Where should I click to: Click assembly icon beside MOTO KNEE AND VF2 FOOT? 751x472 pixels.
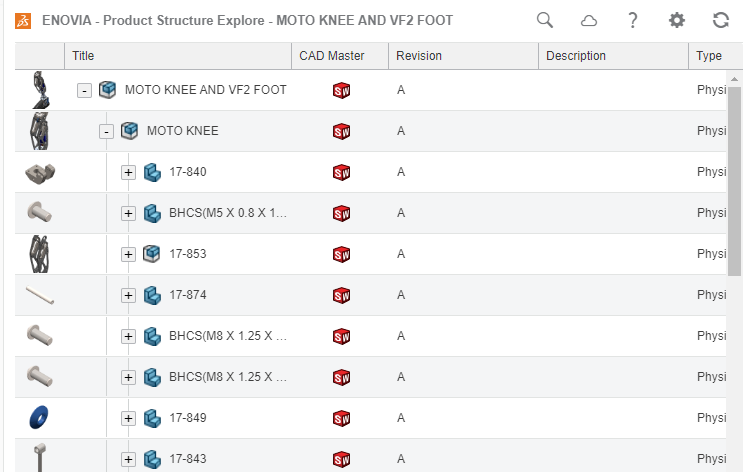[107, 90]
